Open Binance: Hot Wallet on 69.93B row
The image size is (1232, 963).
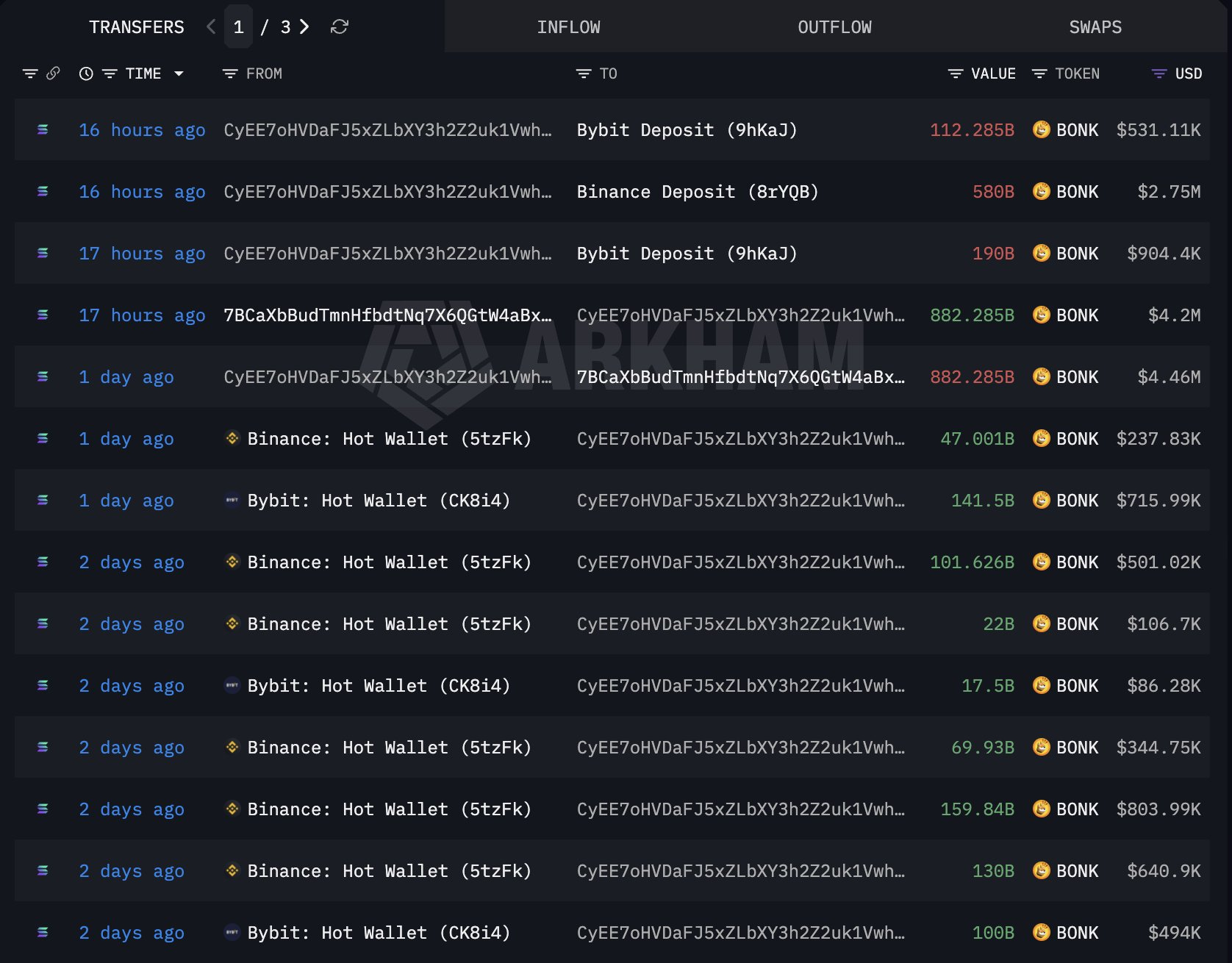pos(389,748)
